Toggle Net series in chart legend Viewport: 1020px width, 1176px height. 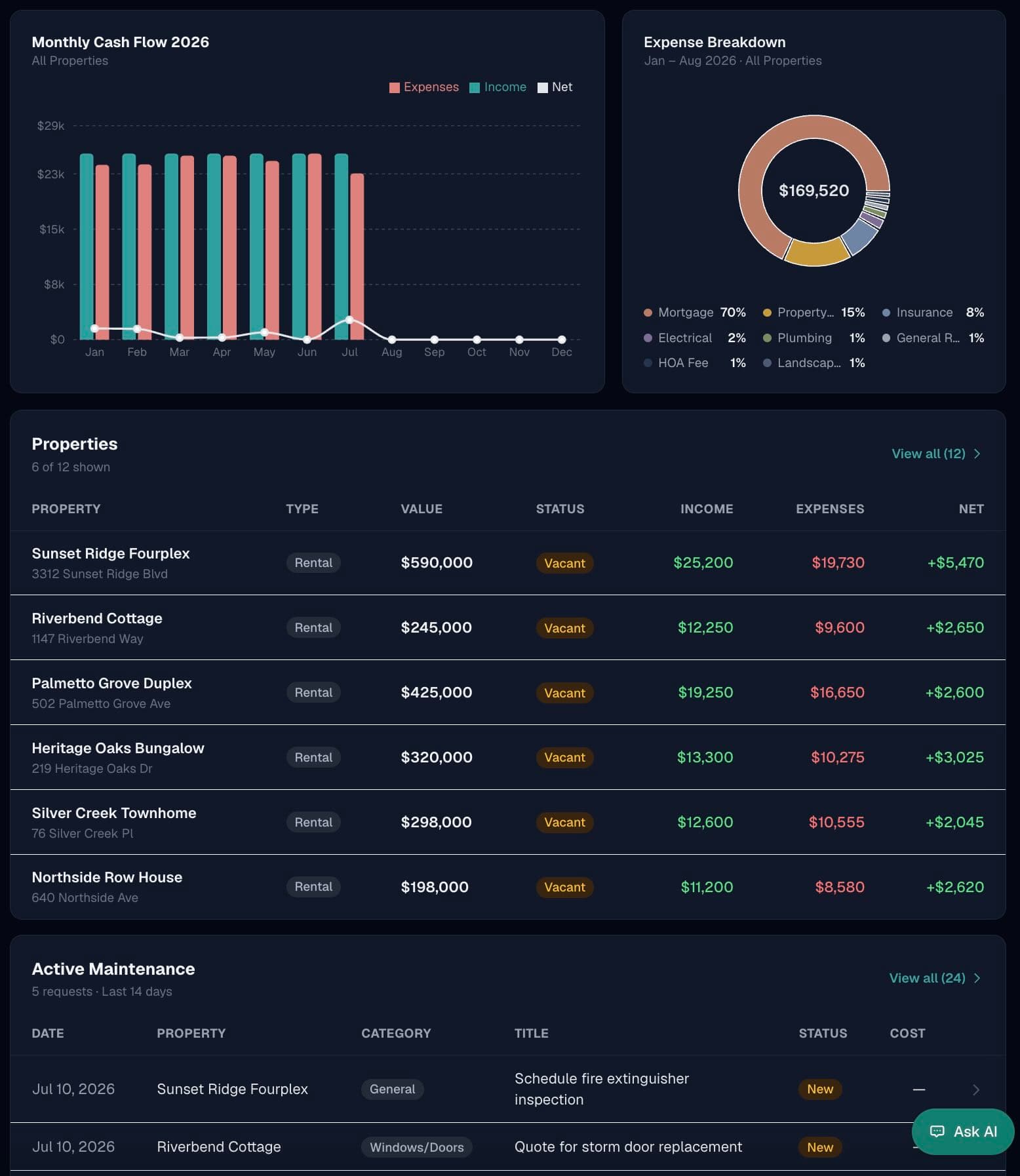pos(555,87)
